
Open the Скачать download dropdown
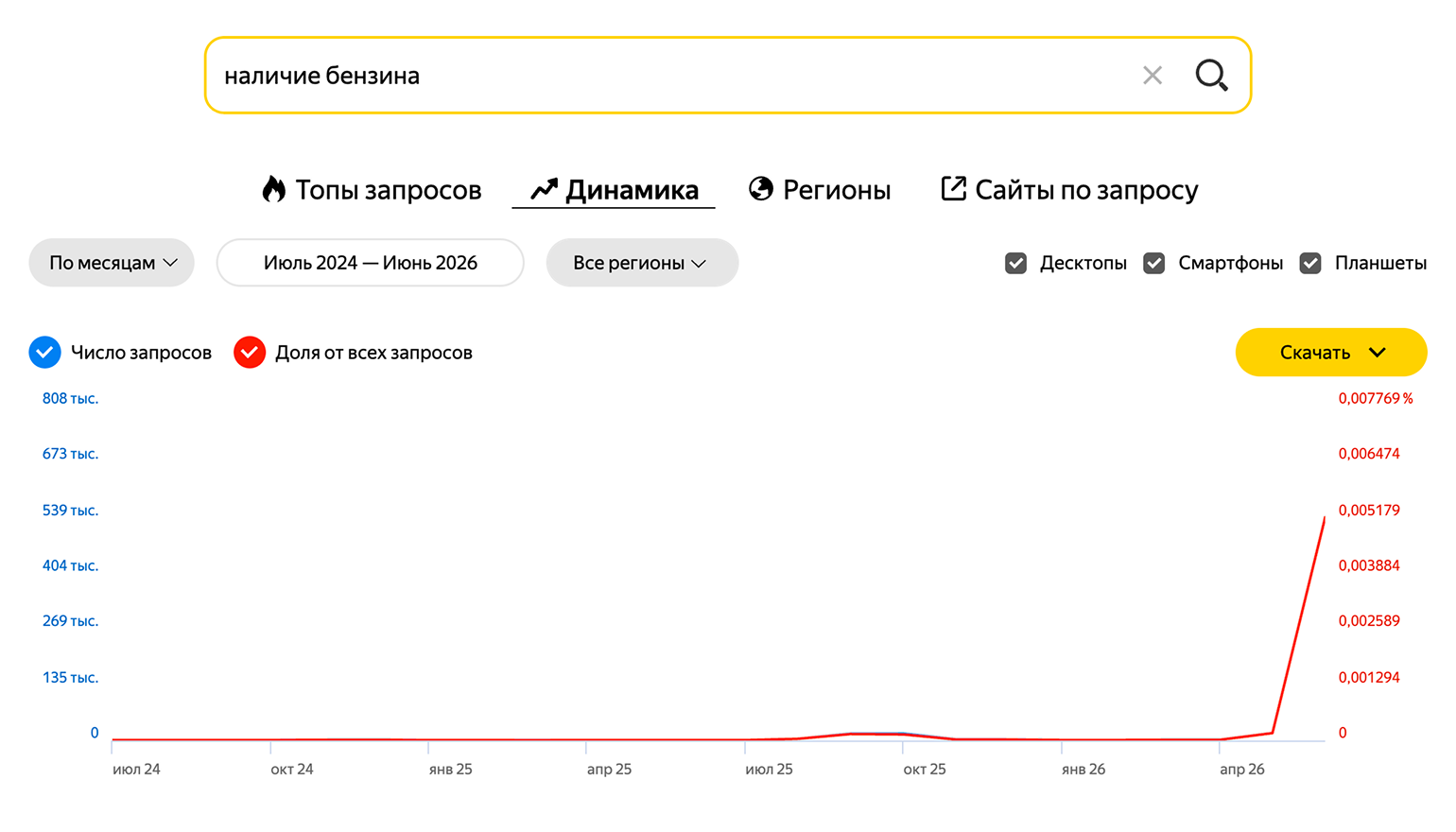(1331, 352)
